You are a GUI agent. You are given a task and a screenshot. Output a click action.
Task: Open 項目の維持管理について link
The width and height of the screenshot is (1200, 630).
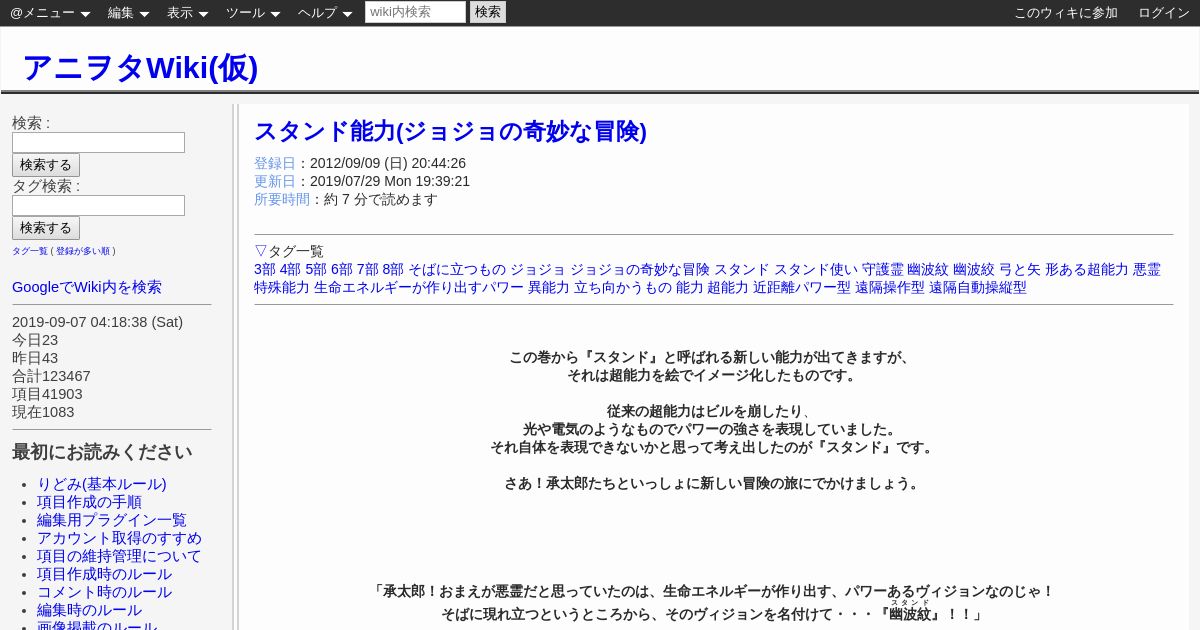(119, 556)
